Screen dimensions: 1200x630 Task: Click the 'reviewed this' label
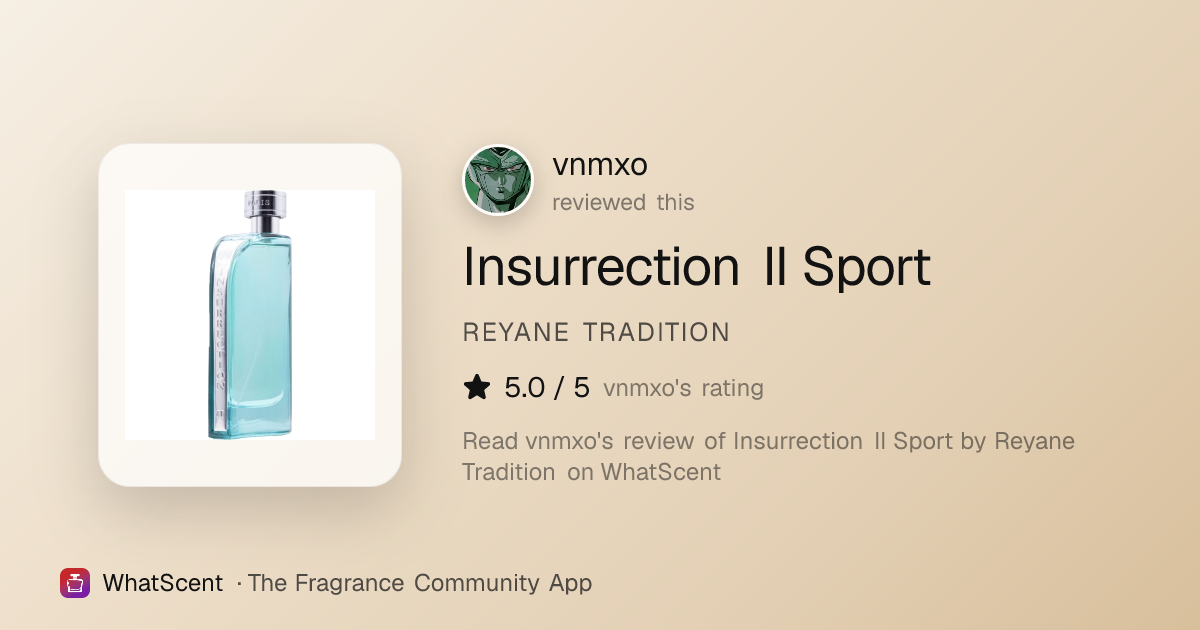[x=623, y=202]
